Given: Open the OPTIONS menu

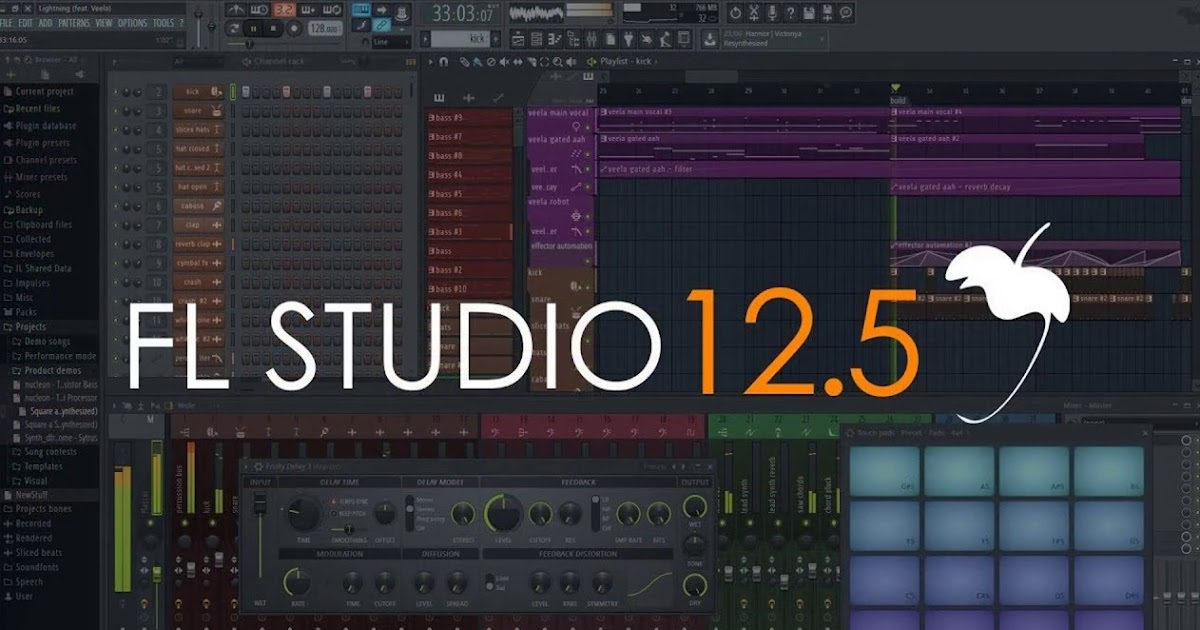Looking at the screenshot, I should tap(132, 23).
